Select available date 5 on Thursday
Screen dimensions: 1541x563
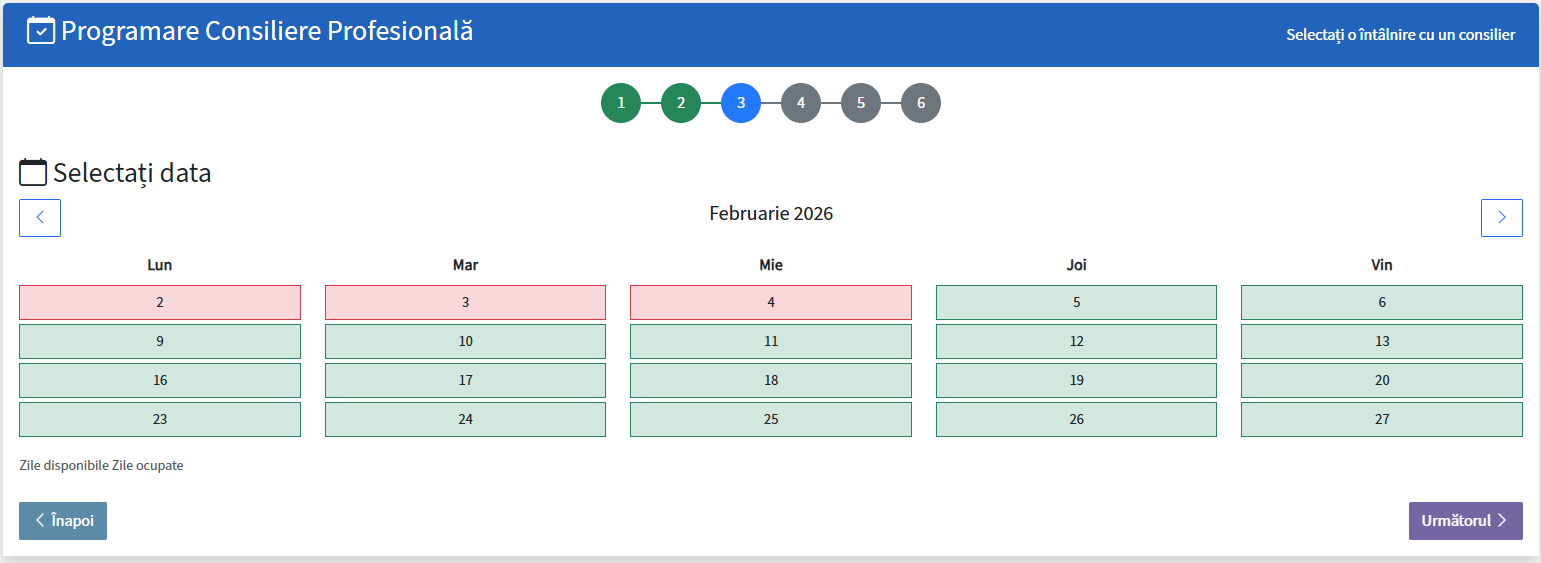[1076, 302]
